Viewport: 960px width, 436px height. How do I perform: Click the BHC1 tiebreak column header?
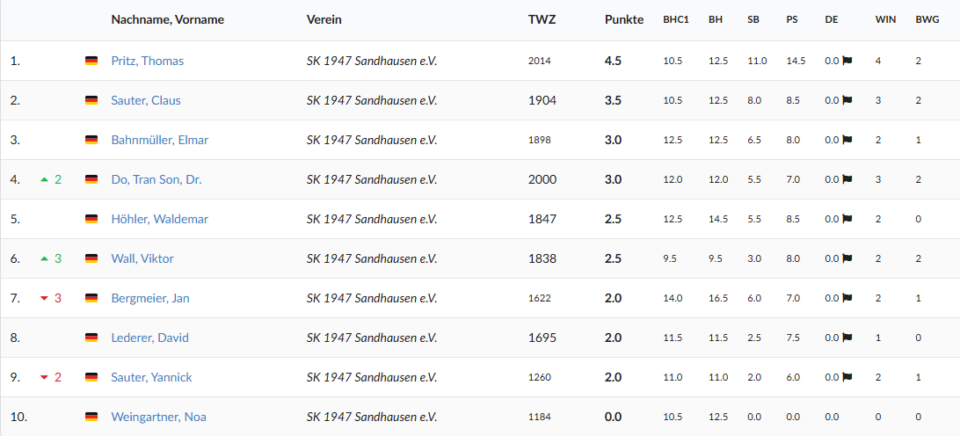(x=676, y=20)
